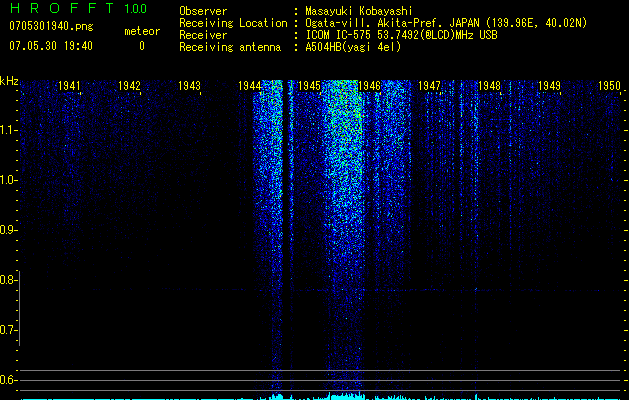Click the 1949 time marker
The height and width of the screenshot is (400, 629).
pyautogui.click(x=550, y=86)
